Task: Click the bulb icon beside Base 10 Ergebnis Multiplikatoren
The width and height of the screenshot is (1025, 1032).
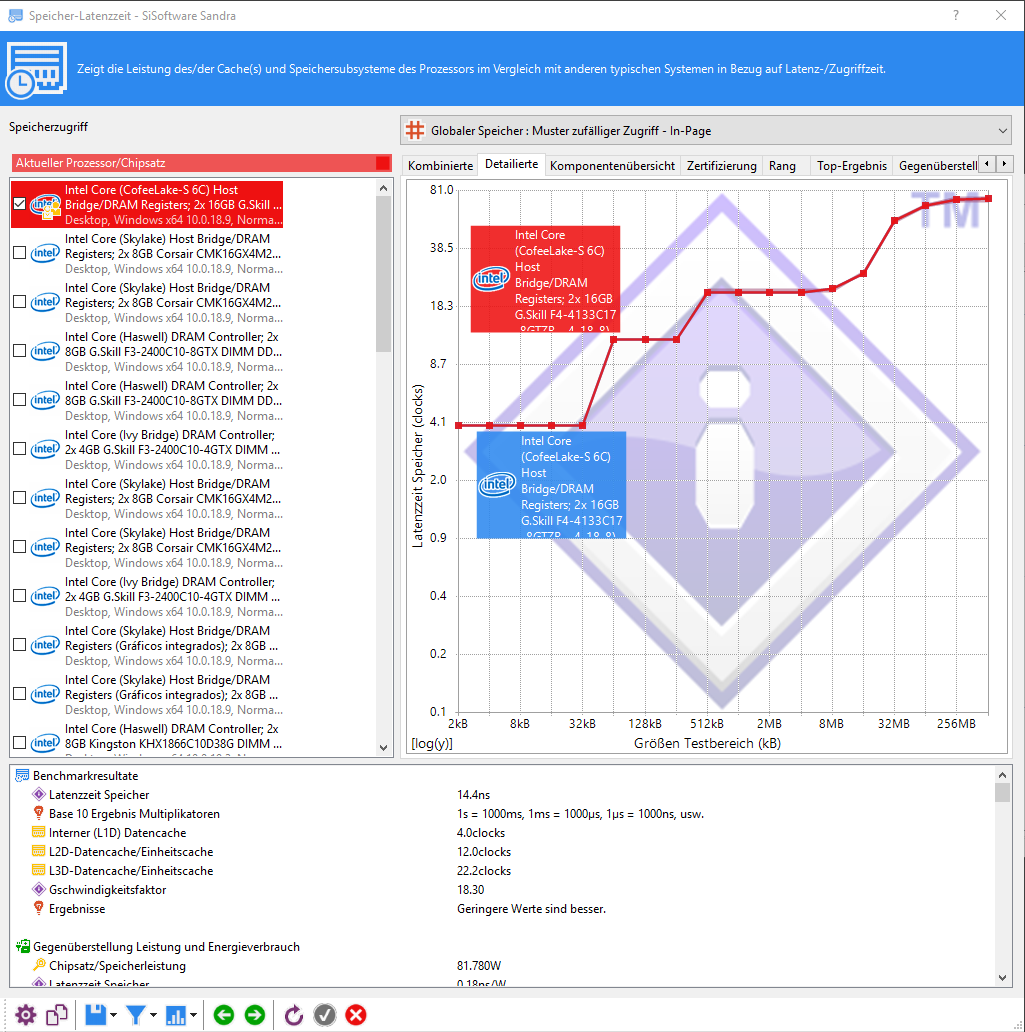Action: pos(39,813)
